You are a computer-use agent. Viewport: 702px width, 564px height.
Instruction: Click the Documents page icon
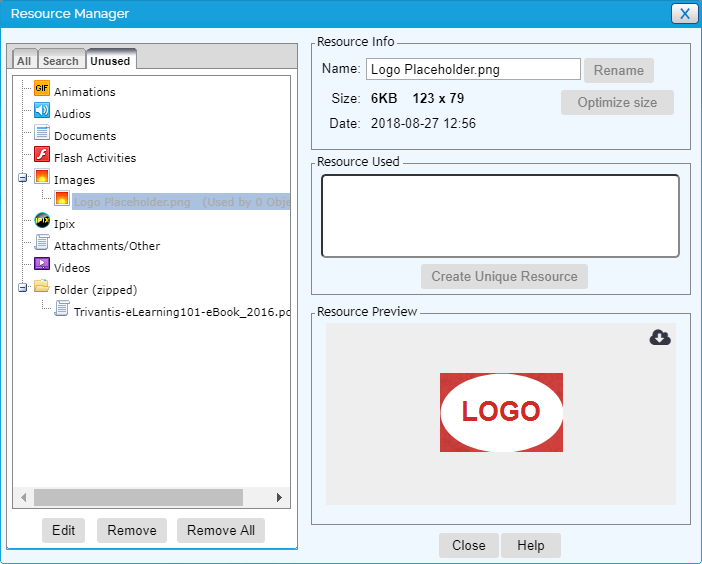click(42, 134)
